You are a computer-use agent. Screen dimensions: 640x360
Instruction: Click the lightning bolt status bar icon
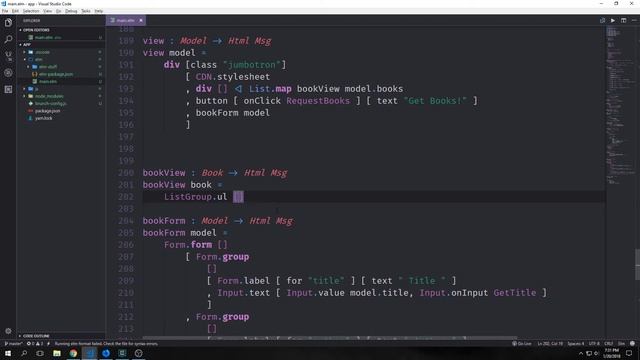(x=49, y=344)
